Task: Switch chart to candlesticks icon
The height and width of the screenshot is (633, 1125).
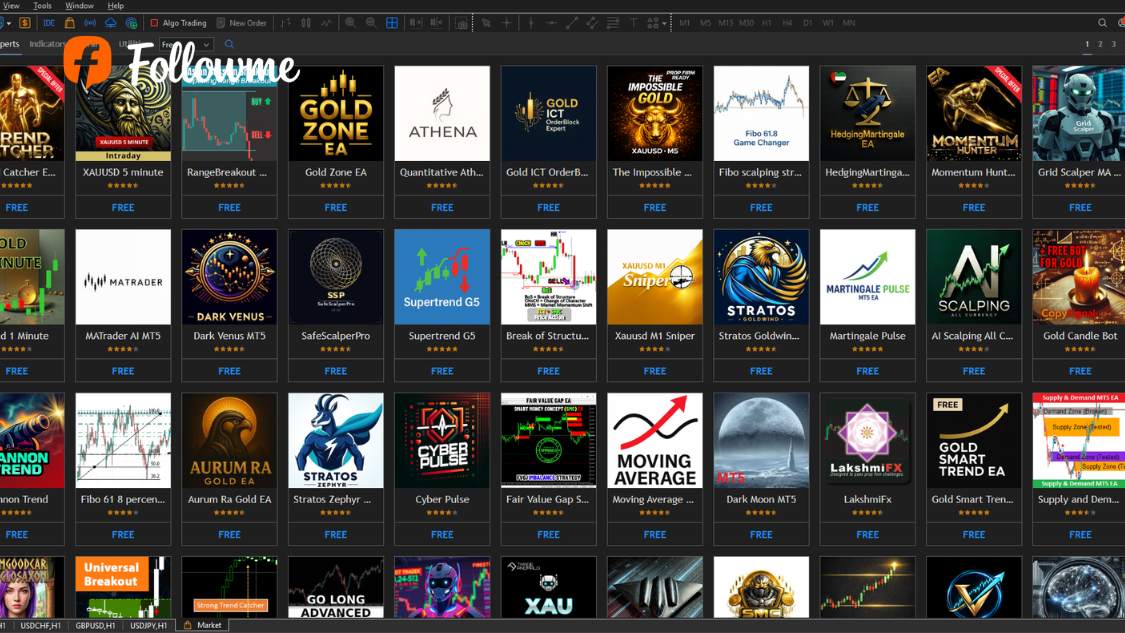Action: pyautogui.click(x=306, y=23)
